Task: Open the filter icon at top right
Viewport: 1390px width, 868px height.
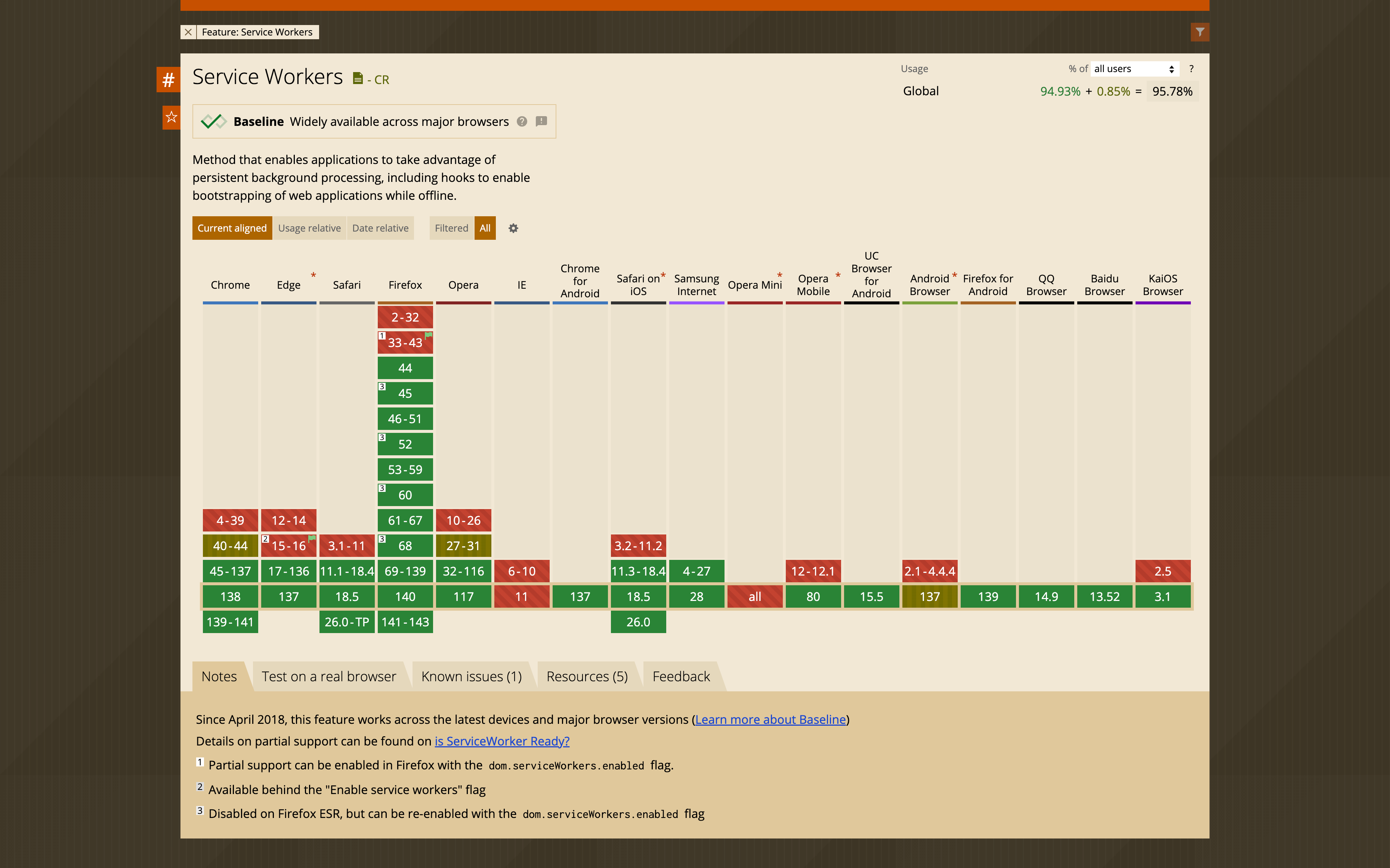Action: [1199, 32]
